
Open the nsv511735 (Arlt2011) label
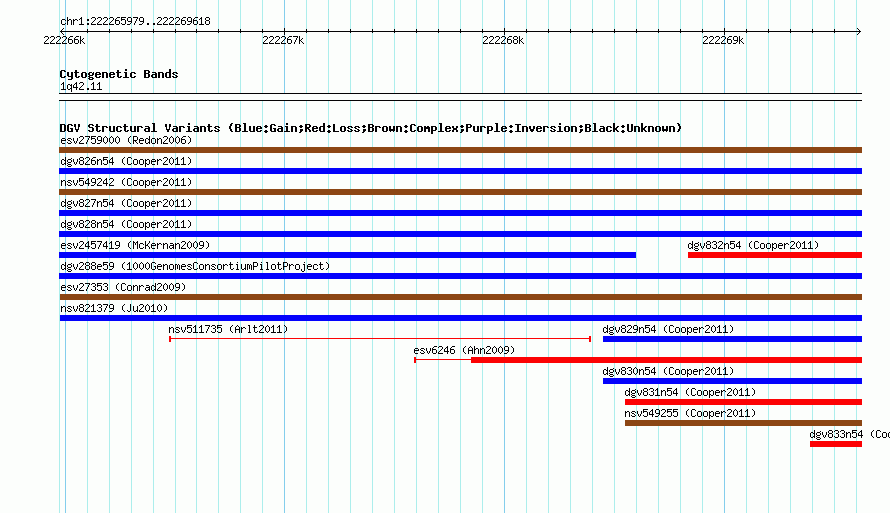pyautogui.click(x=228, y=329)
